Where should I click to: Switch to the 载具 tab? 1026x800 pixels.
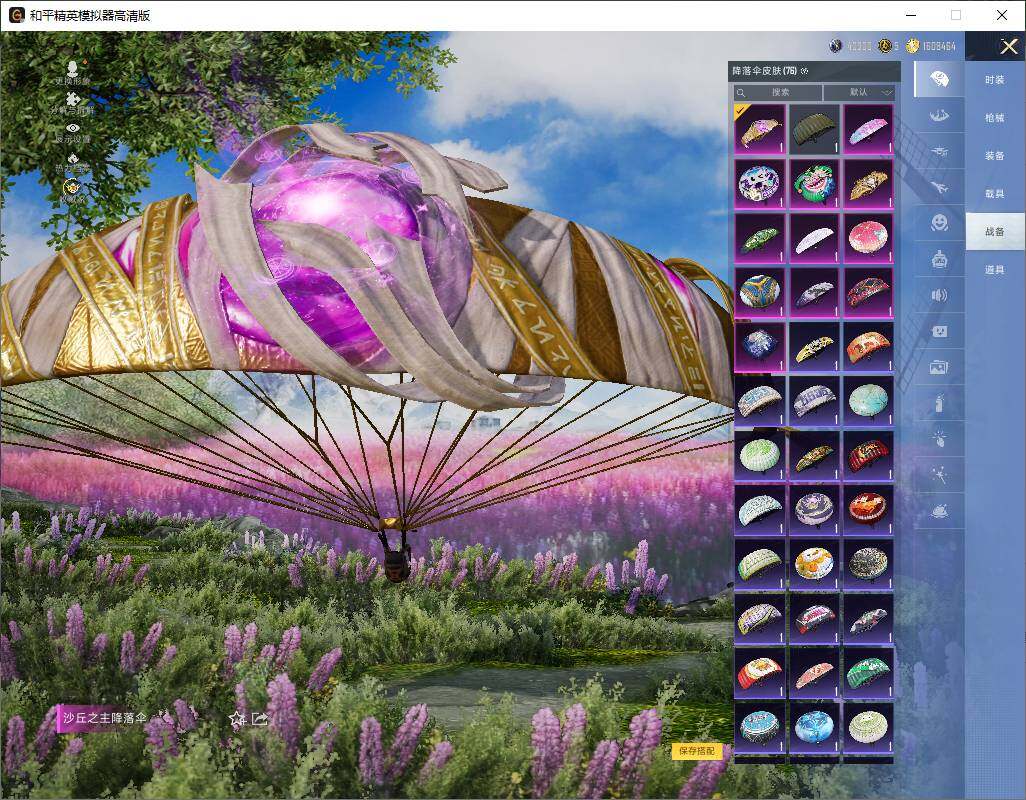coord(995,194)
